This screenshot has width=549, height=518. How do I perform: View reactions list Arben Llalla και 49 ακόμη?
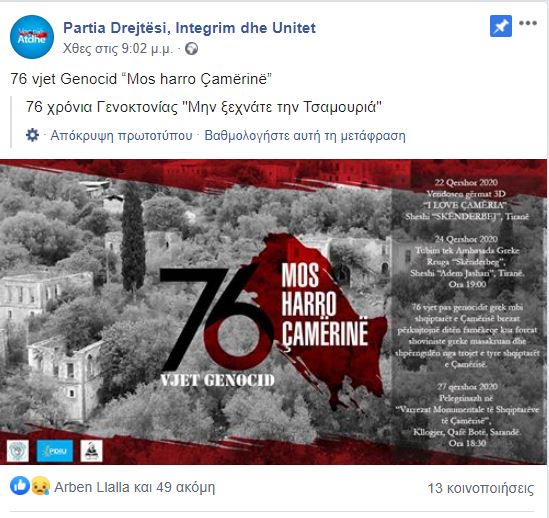135,487
